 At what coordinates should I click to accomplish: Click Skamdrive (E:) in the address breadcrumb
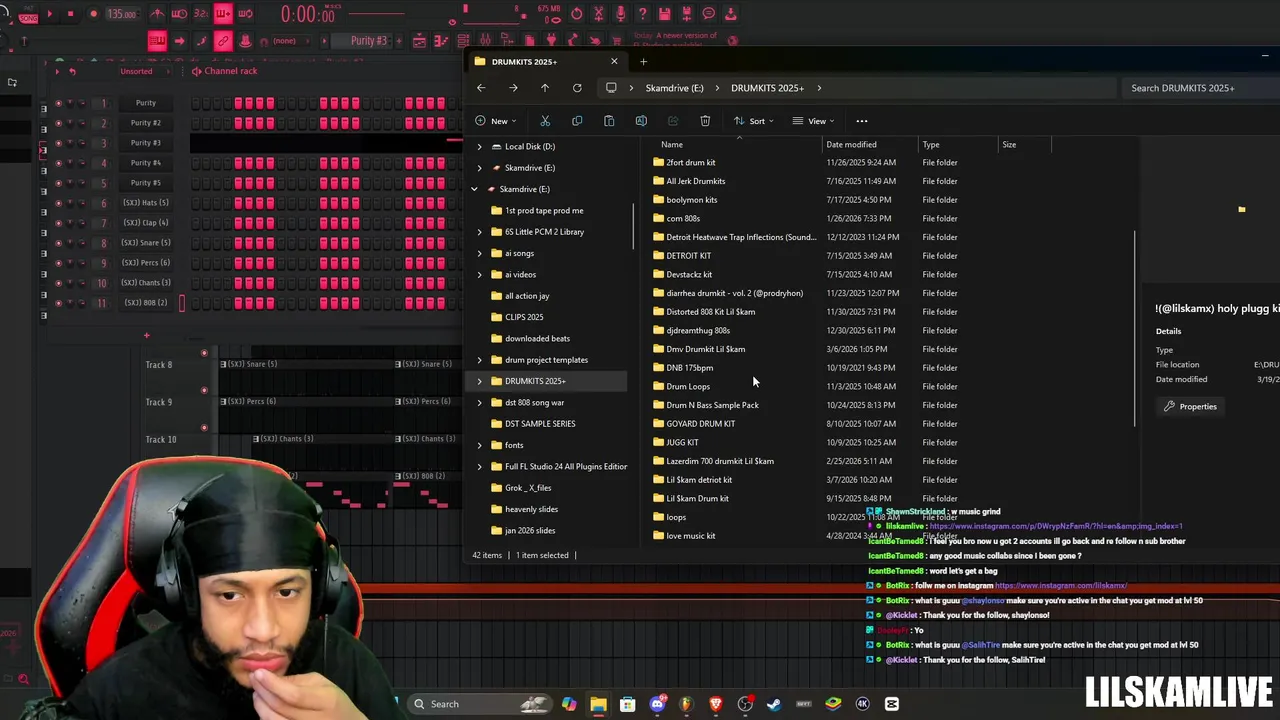675,88
